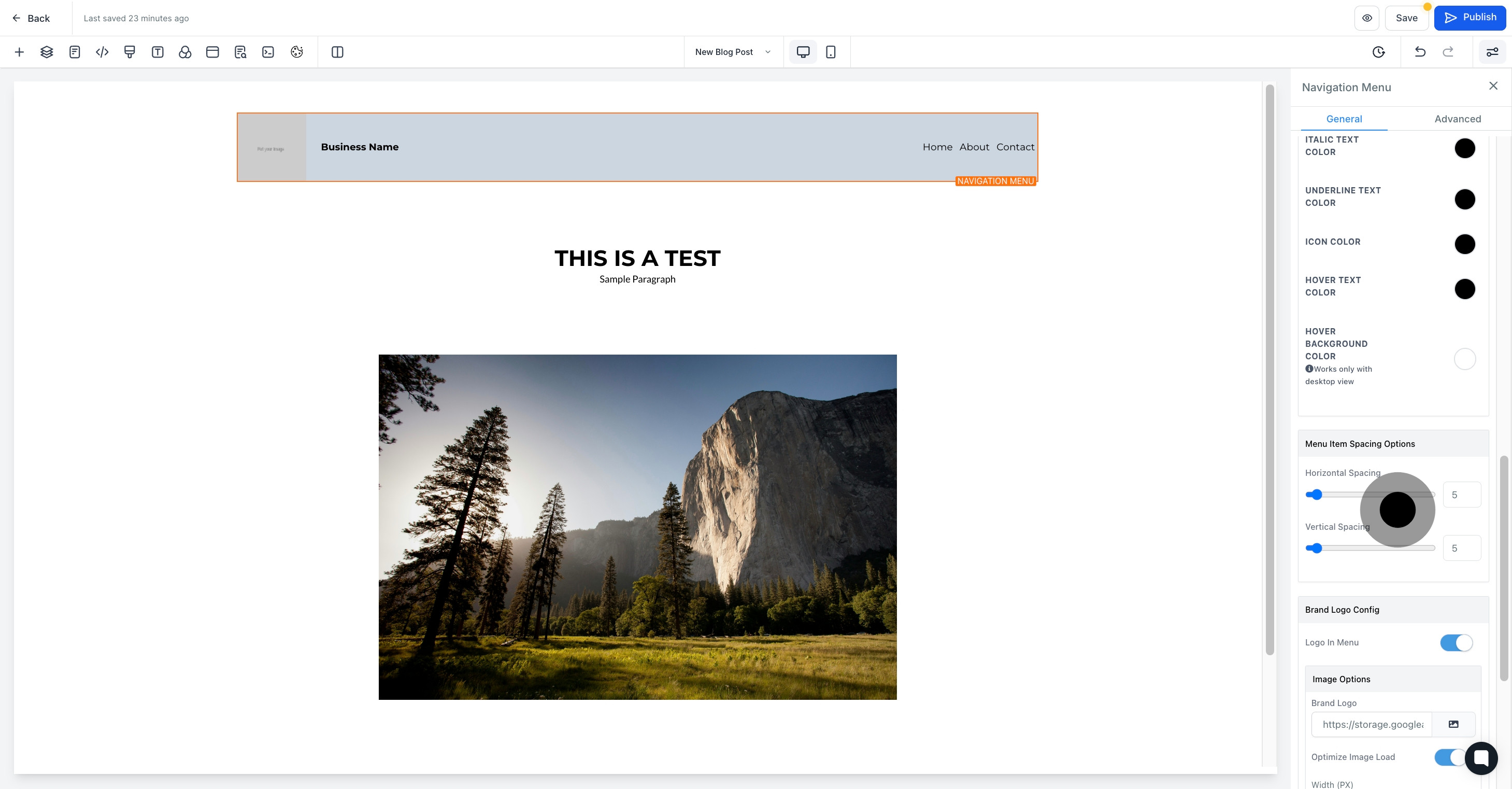Open version history

1378,52
